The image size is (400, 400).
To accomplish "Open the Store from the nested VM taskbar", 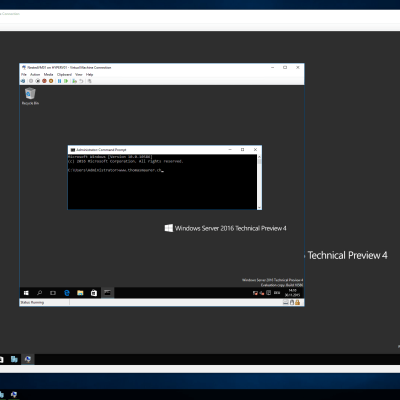I will pos(94,293).
